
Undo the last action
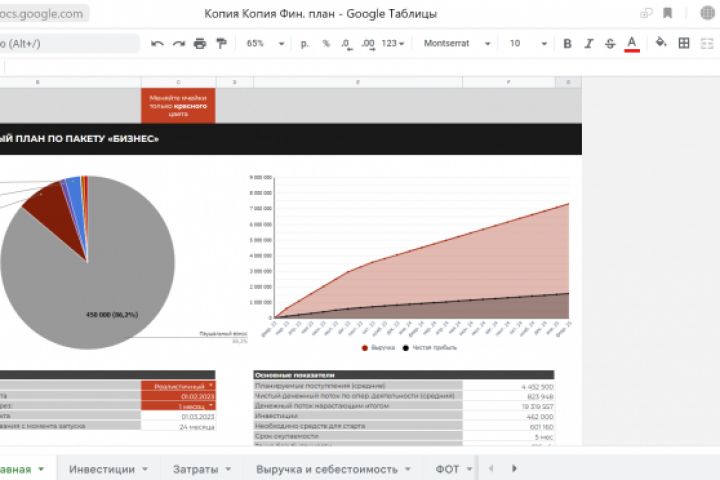click(x=157, y=44)
